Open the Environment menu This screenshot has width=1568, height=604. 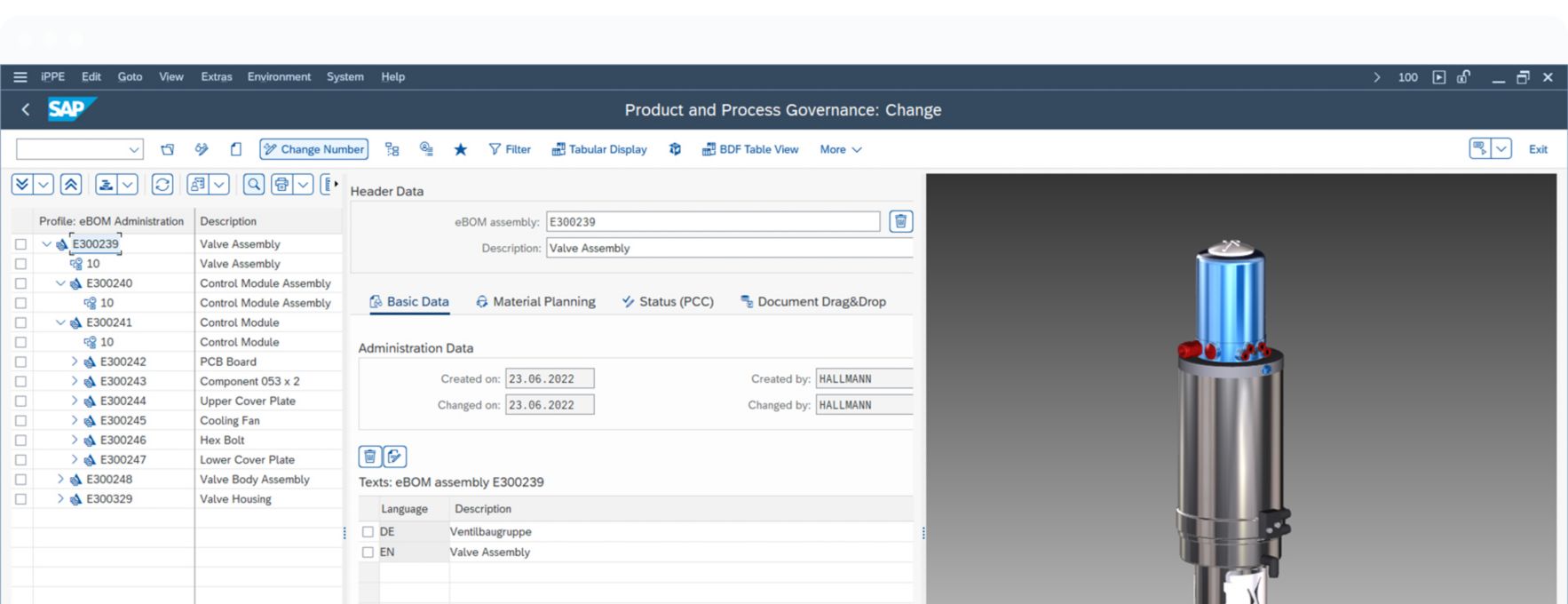[x=279, y=76]
